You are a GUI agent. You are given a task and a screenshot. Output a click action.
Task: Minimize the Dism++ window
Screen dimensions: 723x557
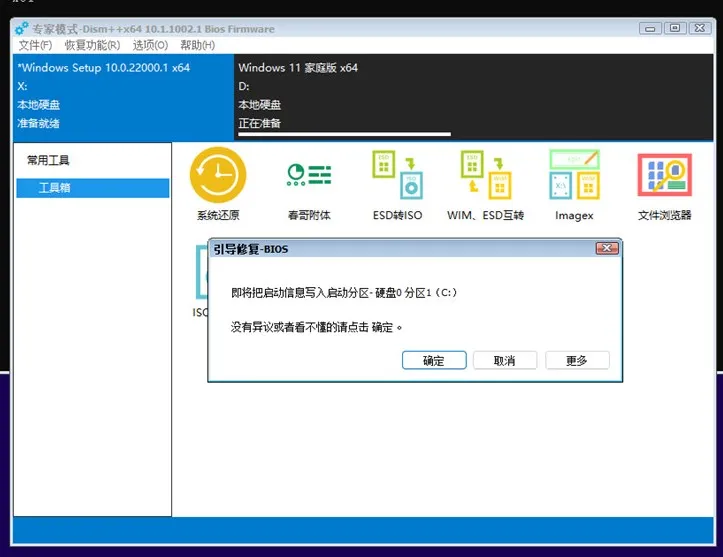point(650,29)
